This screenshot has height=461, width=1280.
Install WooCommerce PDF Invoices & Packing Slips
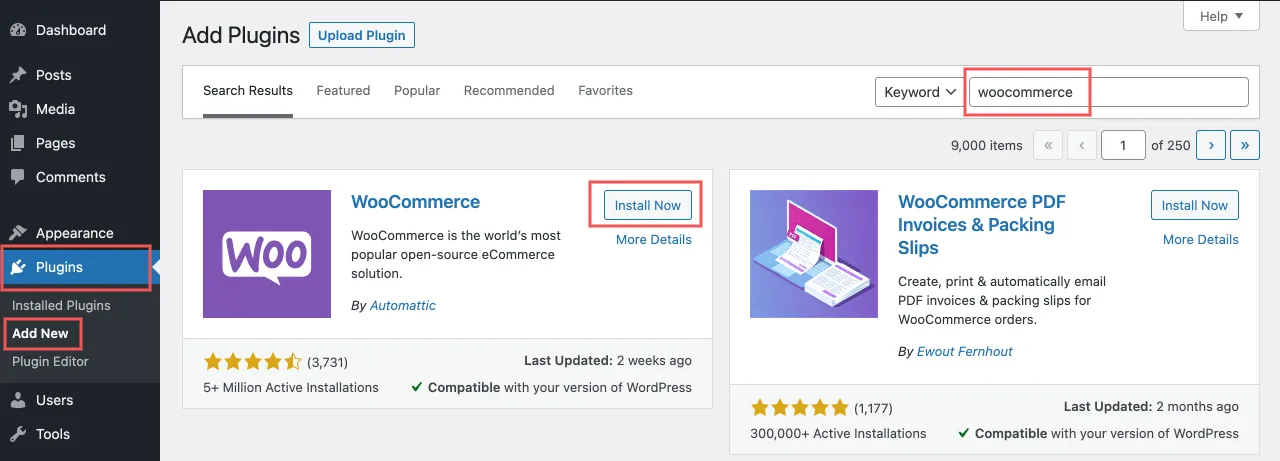(1194, 205)
